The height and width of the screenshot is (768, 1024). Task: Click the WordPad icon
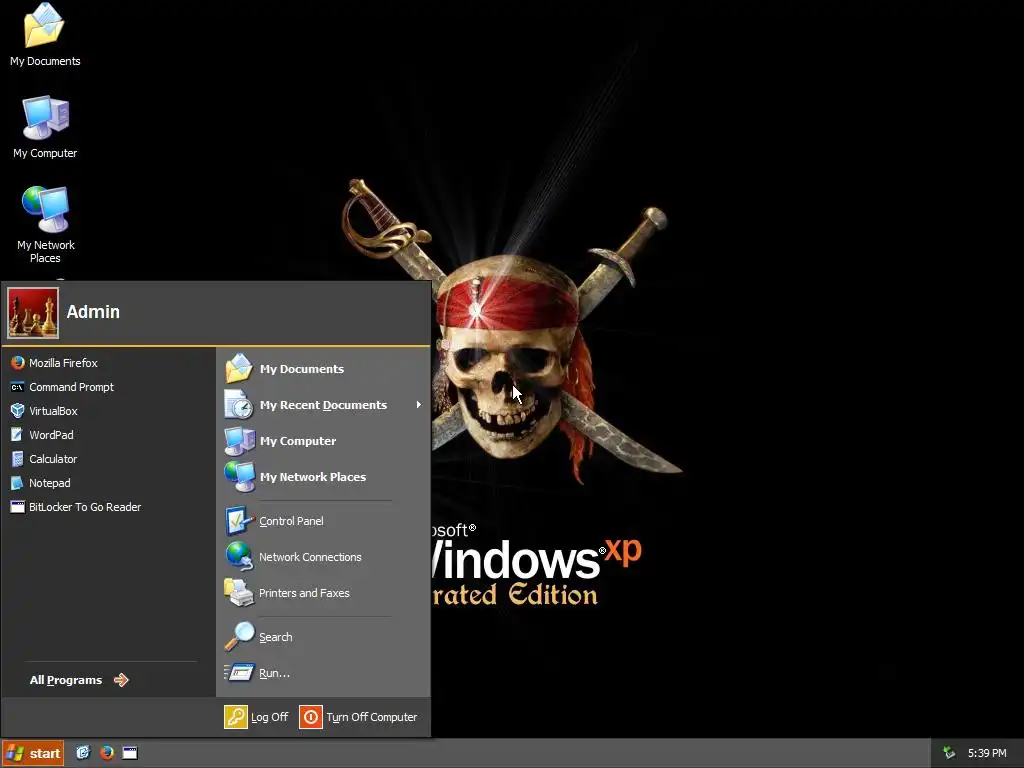click(x=18, y=435)
